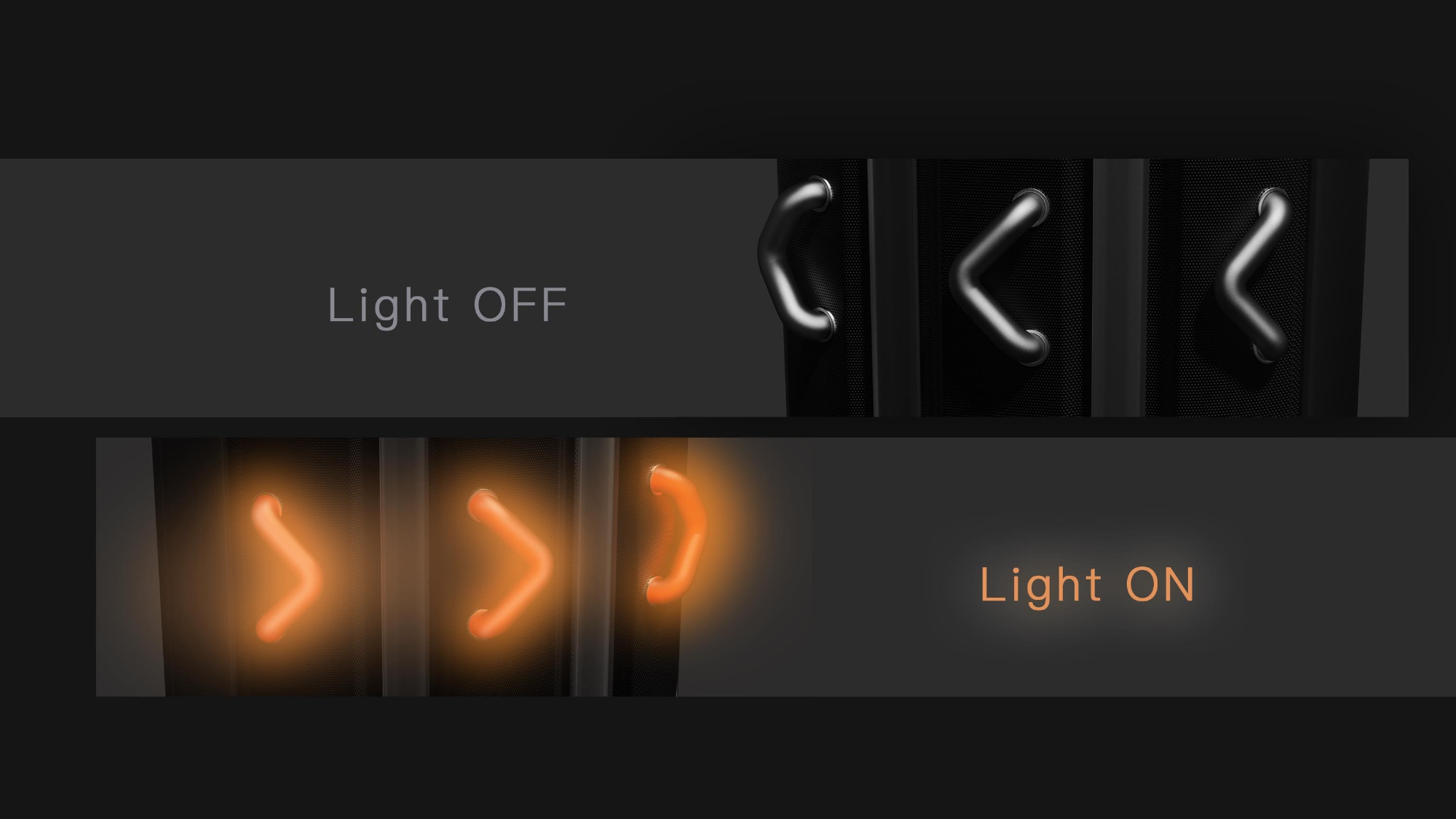Click the dark mesh below the leftmost glowing chevron
The width and height of the screenshot is (1456, 819).
coord(291,670)
